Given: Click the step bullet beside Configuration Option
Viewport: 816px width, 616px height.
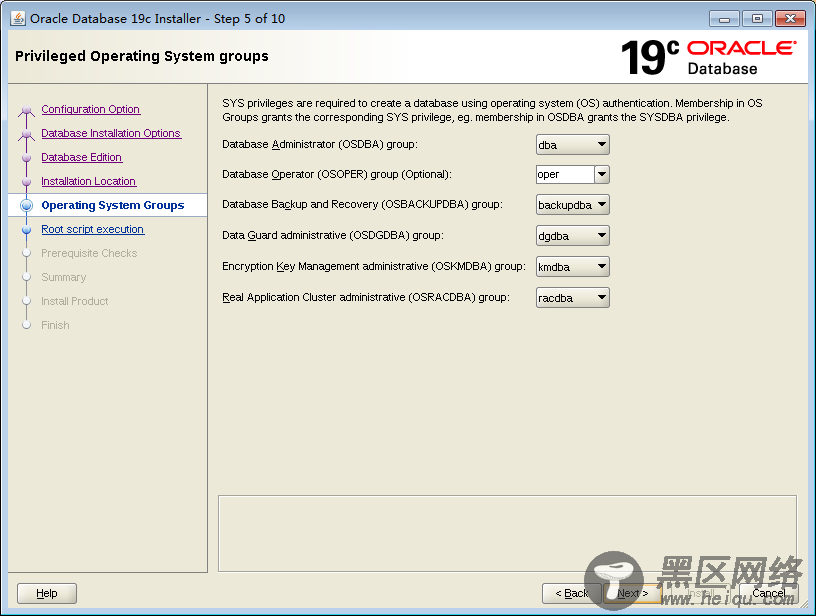Looking at the screenshot, I should click(27, 110).
